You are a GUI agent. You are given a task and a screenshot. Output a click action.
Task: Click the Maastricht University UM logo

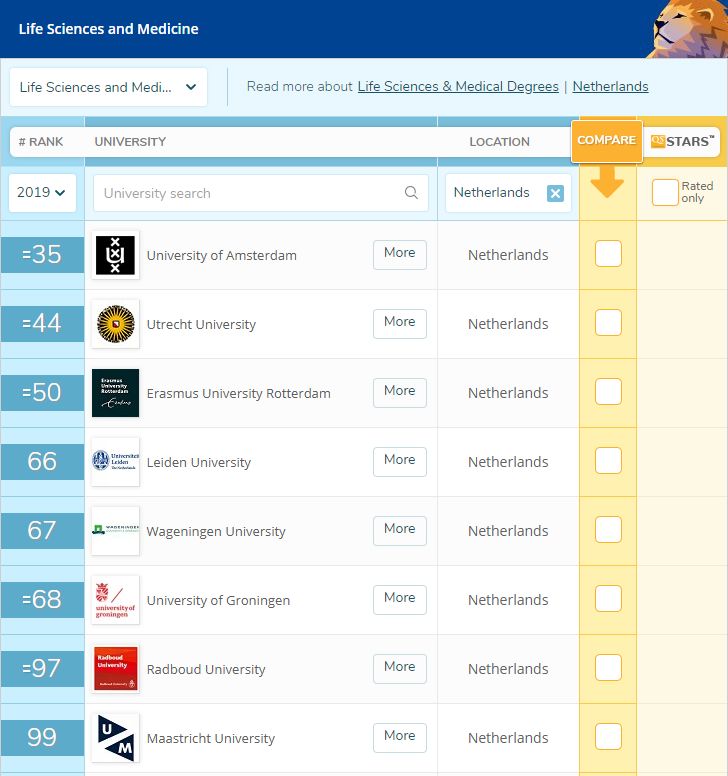pyautogui.click(x=115, y=737)
